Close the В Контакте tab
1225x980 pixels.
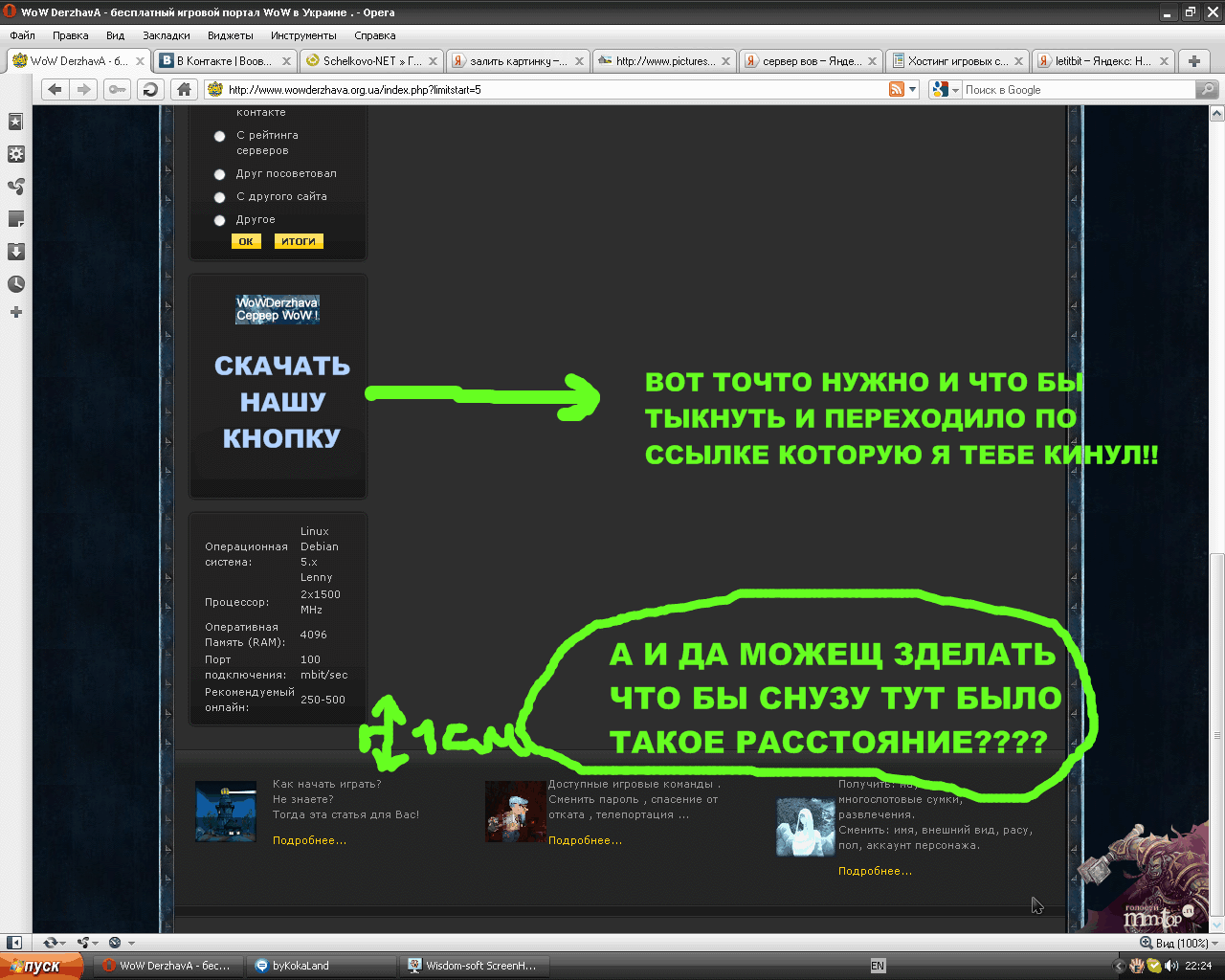point(286,61)
